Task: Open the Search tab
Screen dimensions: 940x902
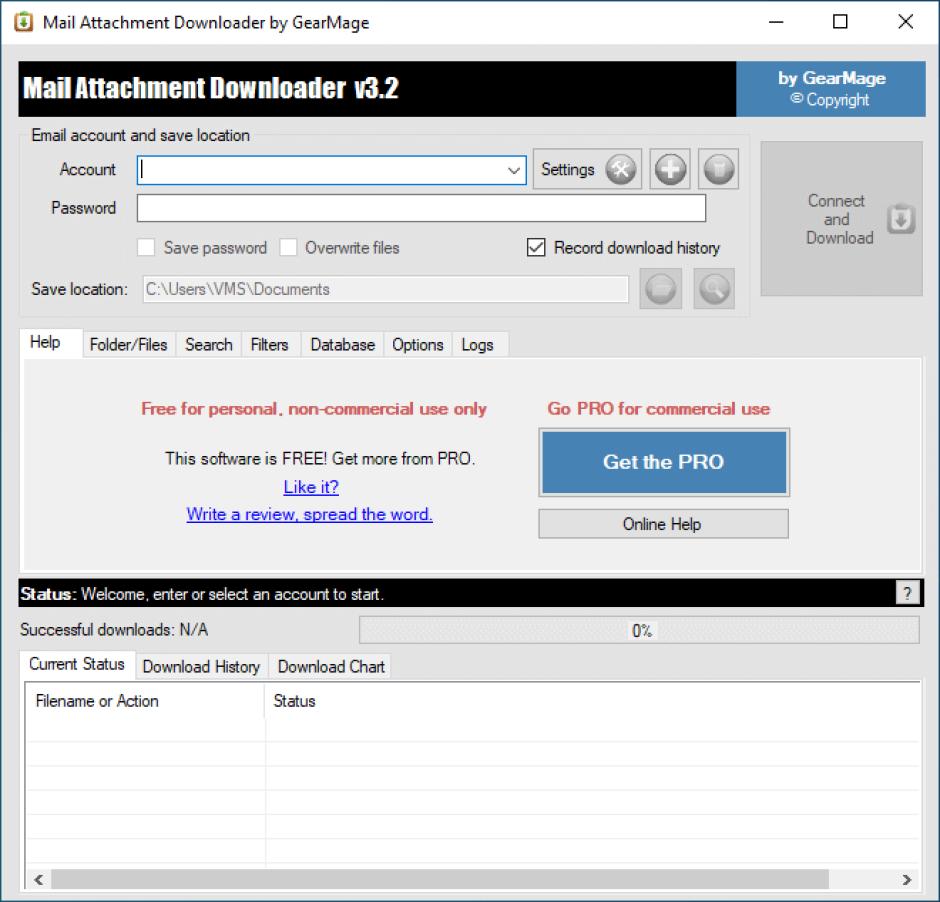Action: click(209, 345)
